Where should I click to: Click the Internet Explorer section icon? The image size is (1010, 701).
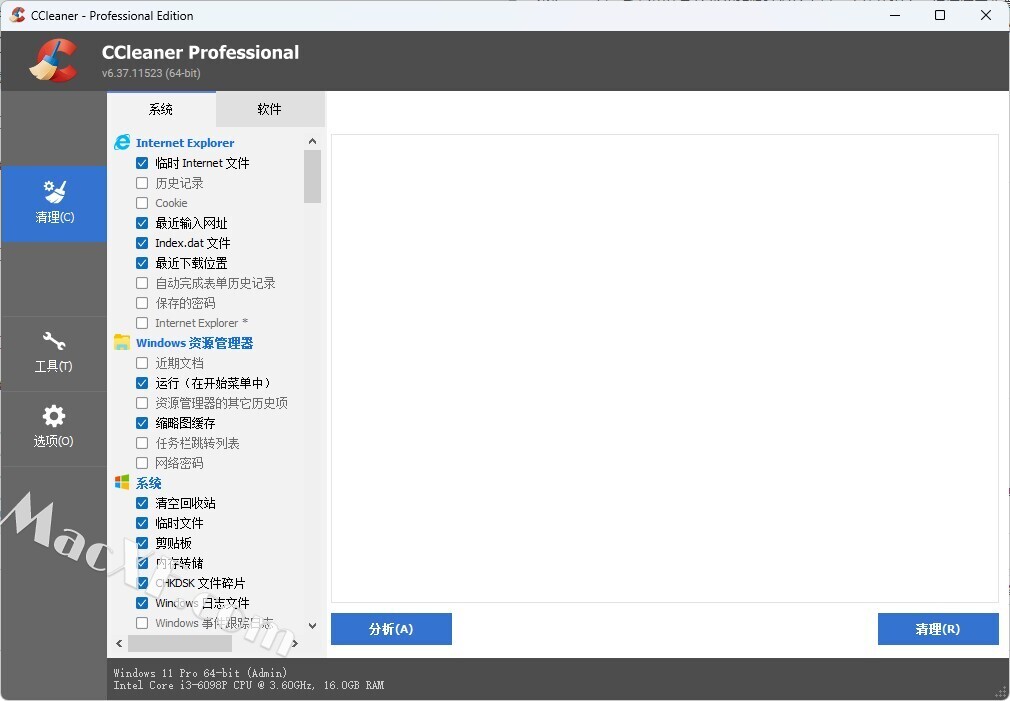tap(122, 142)
